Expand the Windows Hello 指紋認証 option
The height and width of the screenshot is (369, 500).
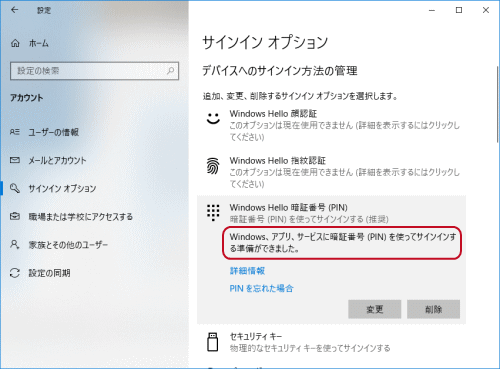click(x=331, y=172)
